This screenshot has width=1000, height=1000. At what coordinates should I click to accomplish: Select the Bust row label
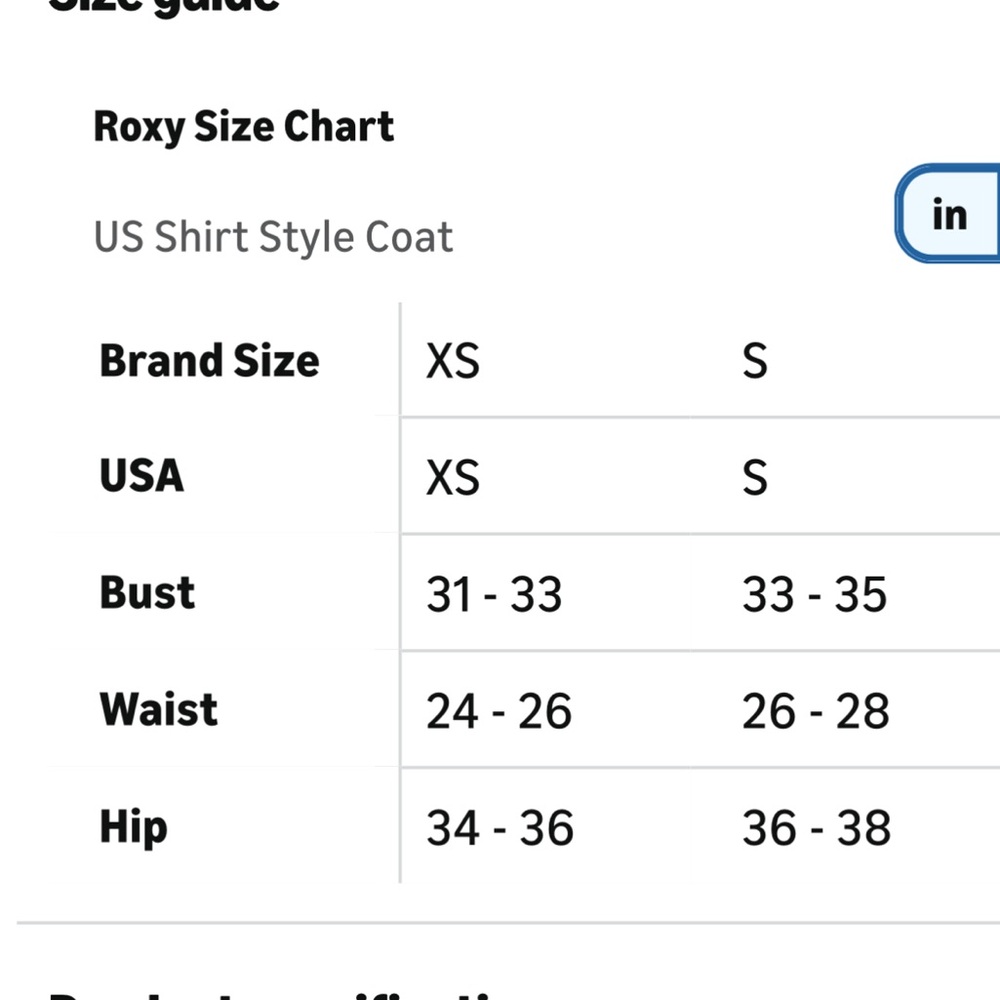(x=146, y=592)
